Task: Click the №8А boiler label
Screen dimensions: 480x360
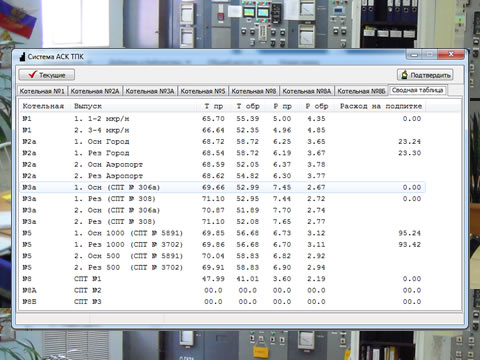Action: coord(29,290)
